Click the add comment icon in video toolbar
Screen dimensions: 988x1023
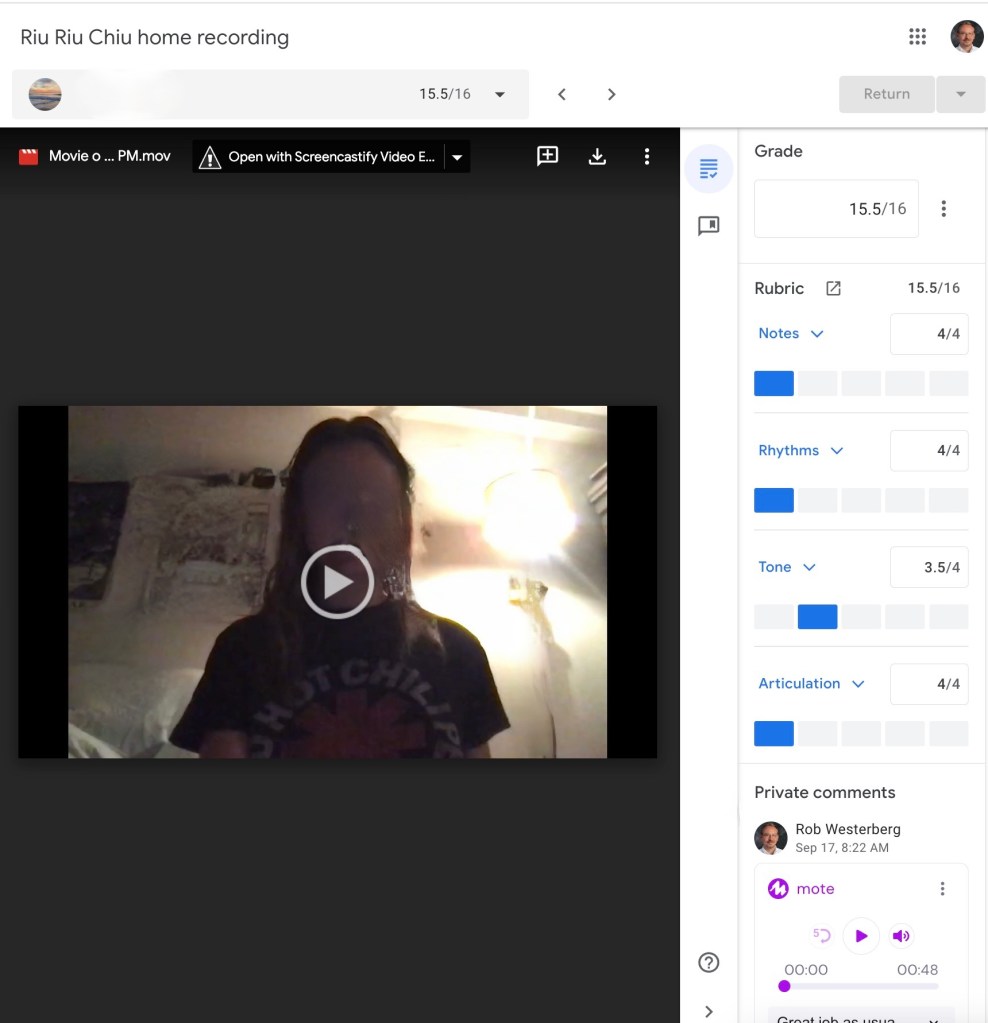point(547,156)
